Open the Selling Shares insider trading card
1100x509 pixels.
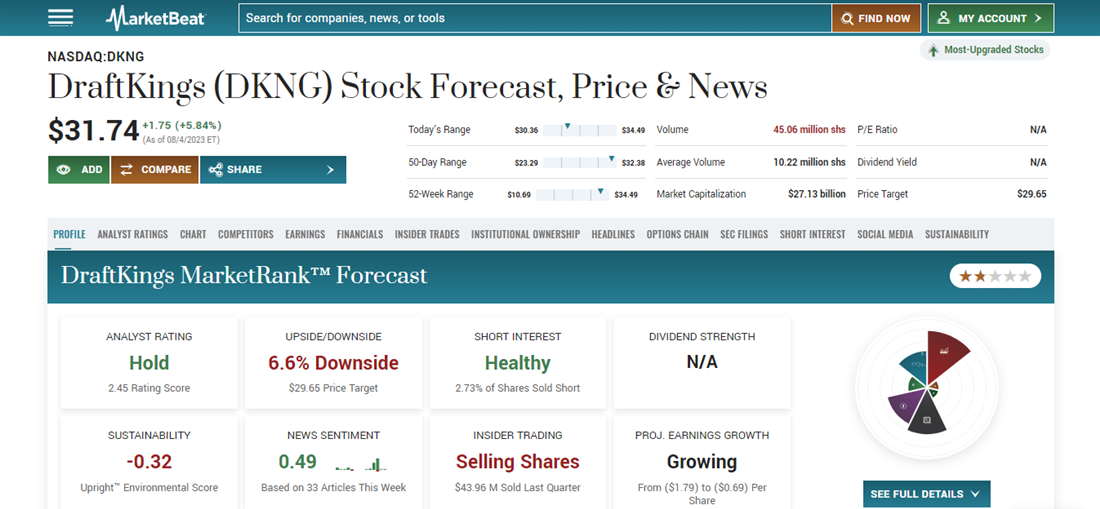(x=517, y=461)
